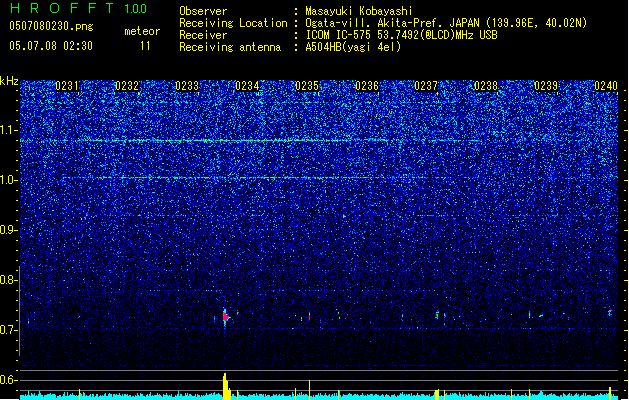Click the HROFFT 1.0.0 title text
Viewport: 629px width, 400px height.
click(x=78, y=8)
